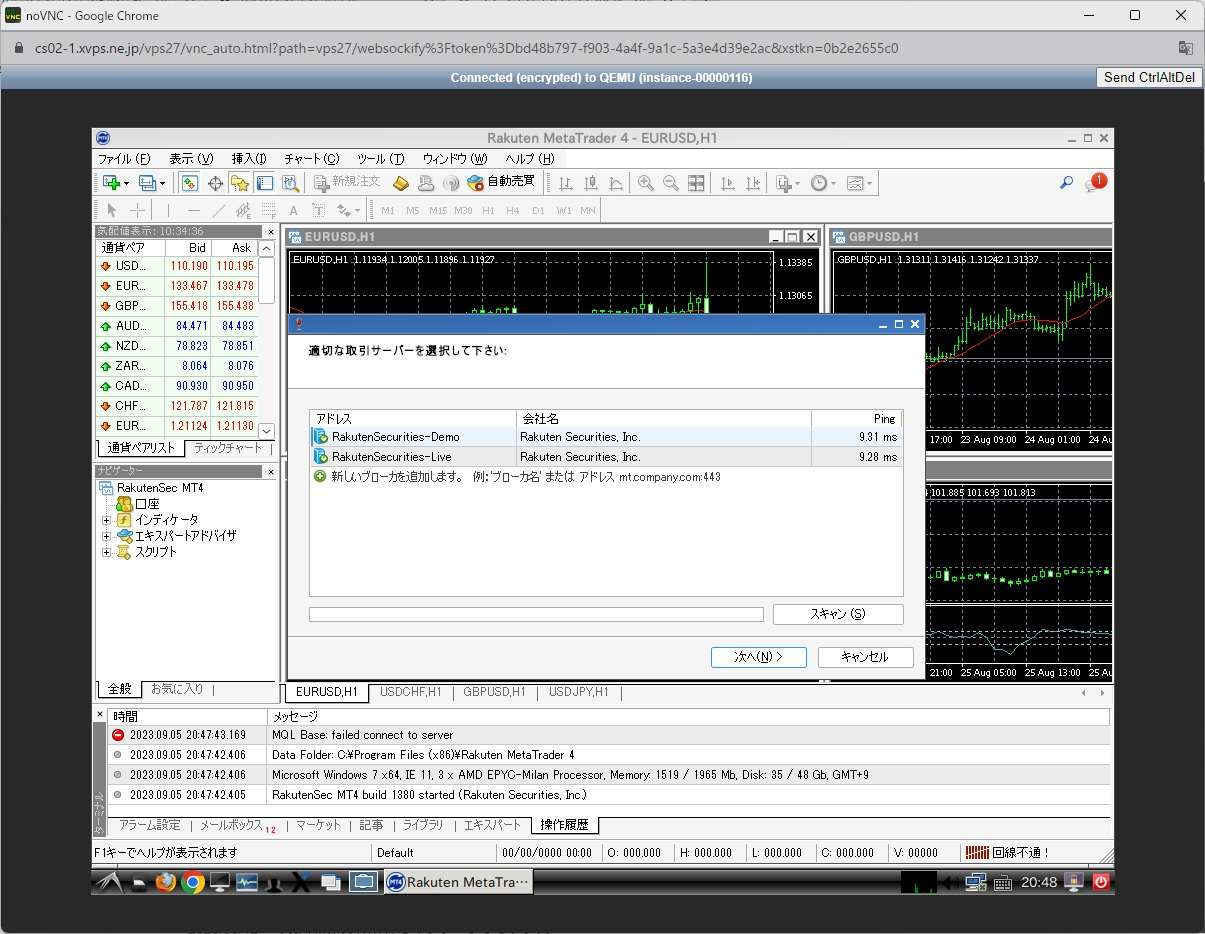1205x934 pixels.
Task: Select the bar chart icon
Action: [565, 183]
